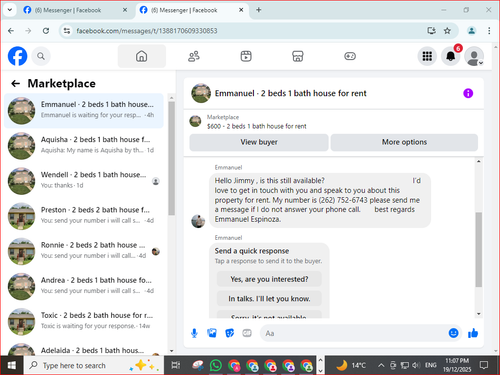Click the taskbar search box
500x375 pixels.
[x=94, y=365]
